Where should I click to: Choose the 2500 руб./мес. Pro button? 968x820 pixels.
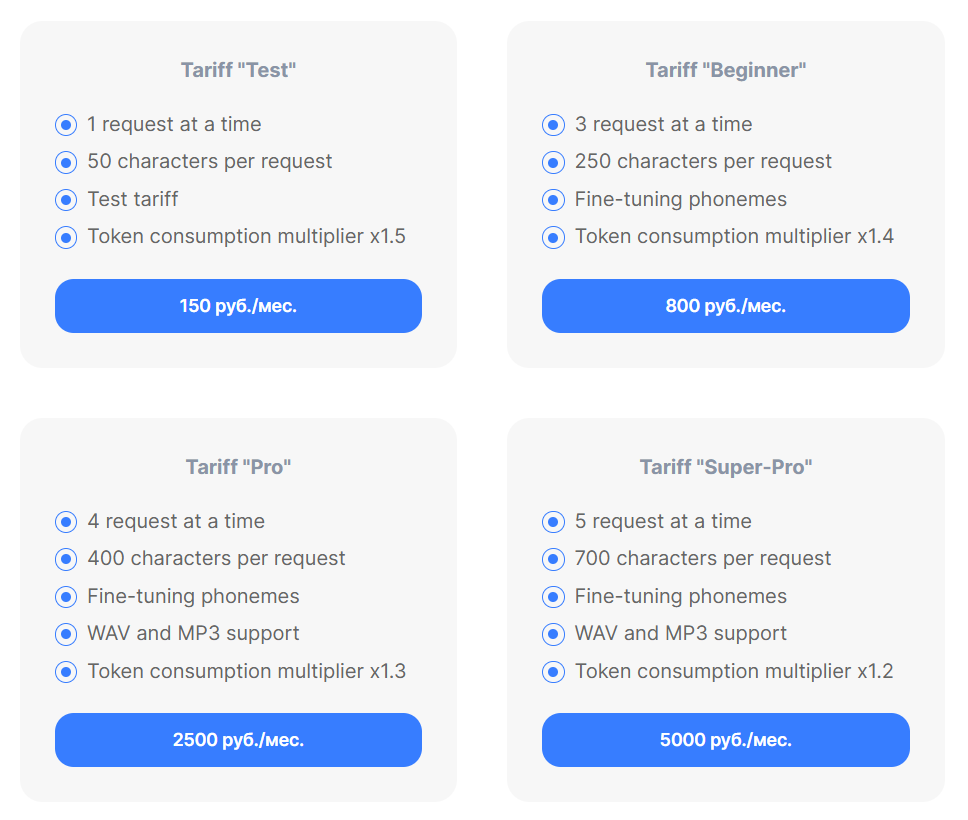pyautogui.click(x=238, y=740)
